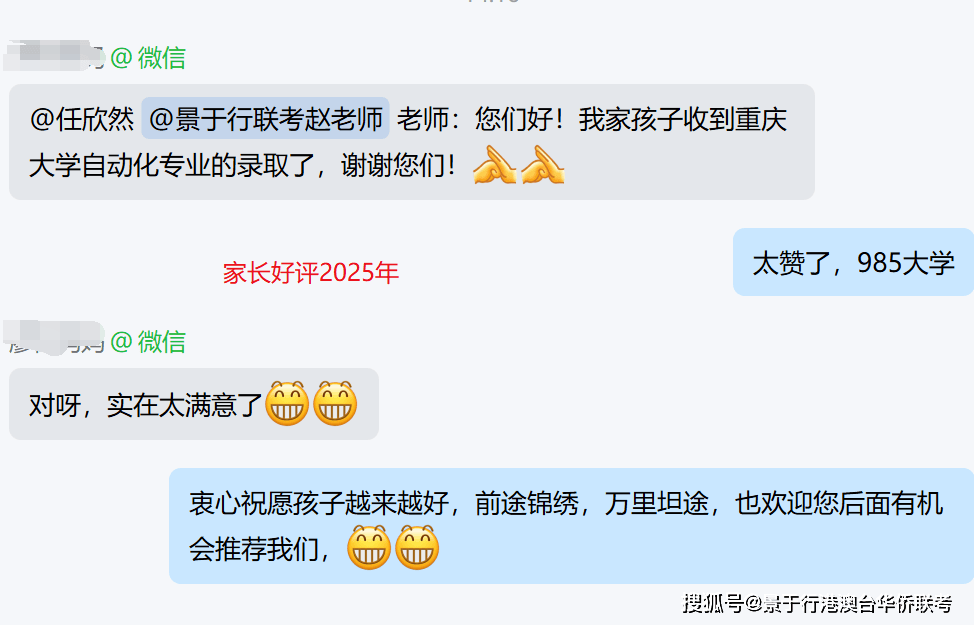Viewport: 974px width, 625px height.
Task: Click the 前途锦绣，万里坦途 text
Action: (591, 503)
